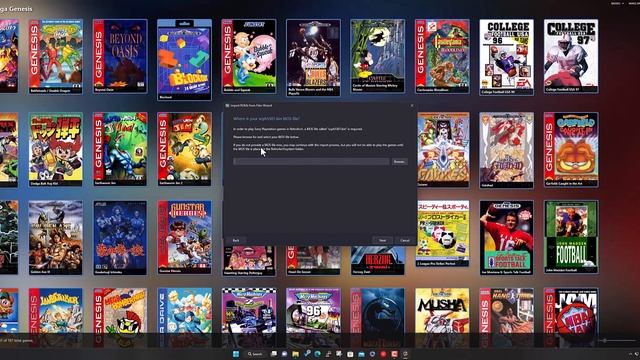
Task: Select the Beyond Oasis game cover
Action: [120, 56]
